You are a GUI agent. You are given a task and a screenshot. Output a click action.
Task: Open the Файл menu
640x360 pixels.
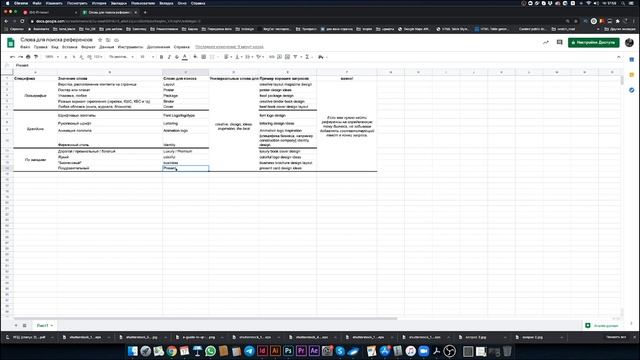pos(25,47)
